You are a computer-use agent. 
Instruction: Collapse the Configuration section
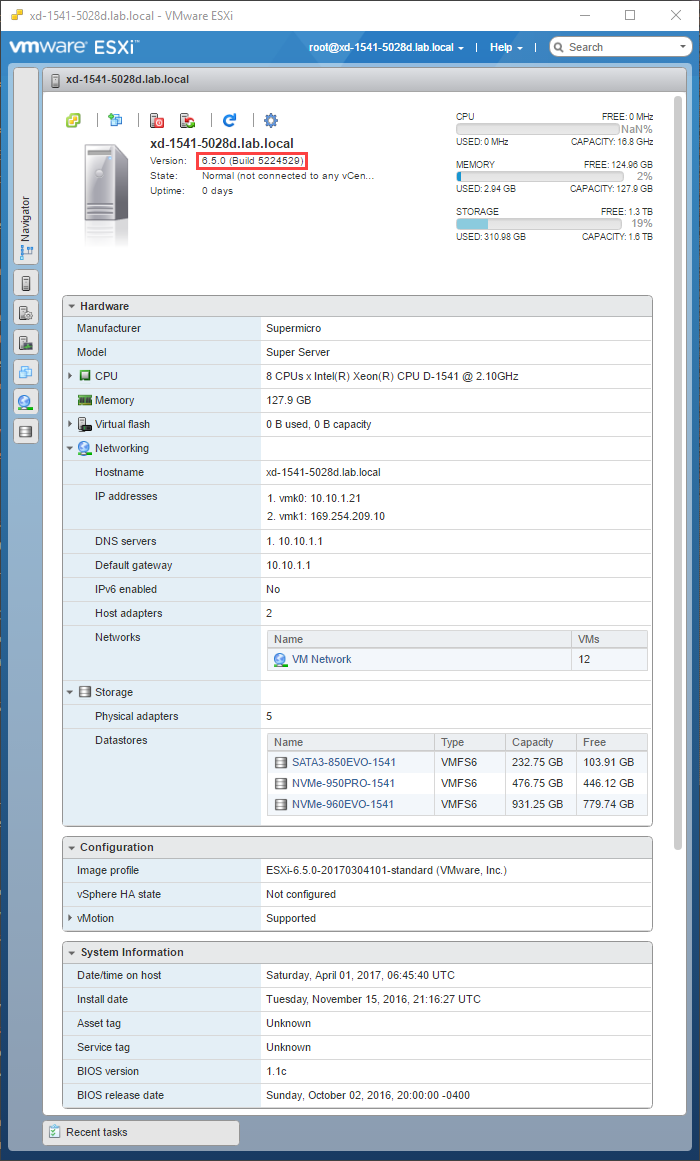72,847
